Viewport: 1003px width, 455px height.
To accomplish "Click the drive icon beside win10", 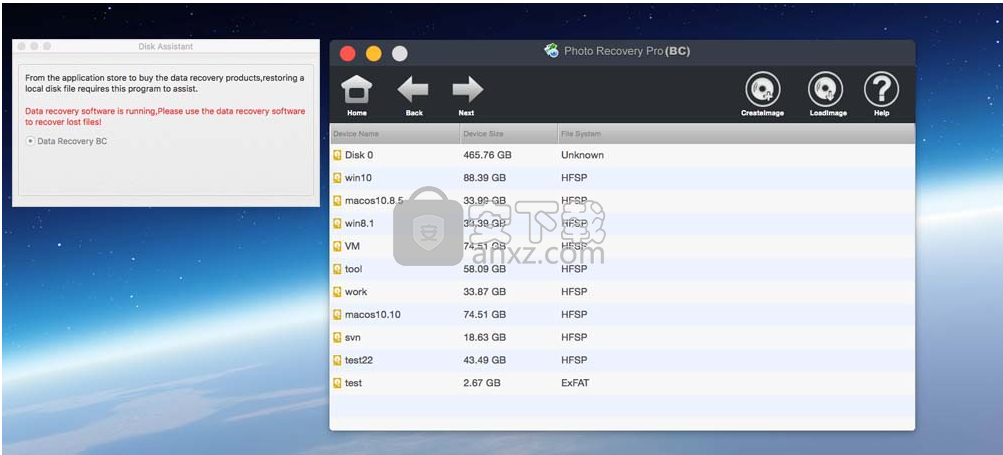I will point(338,178).
